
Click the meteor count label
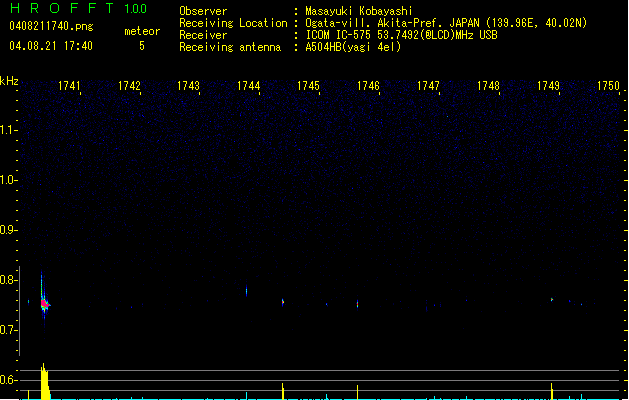(x=142, y=31)
